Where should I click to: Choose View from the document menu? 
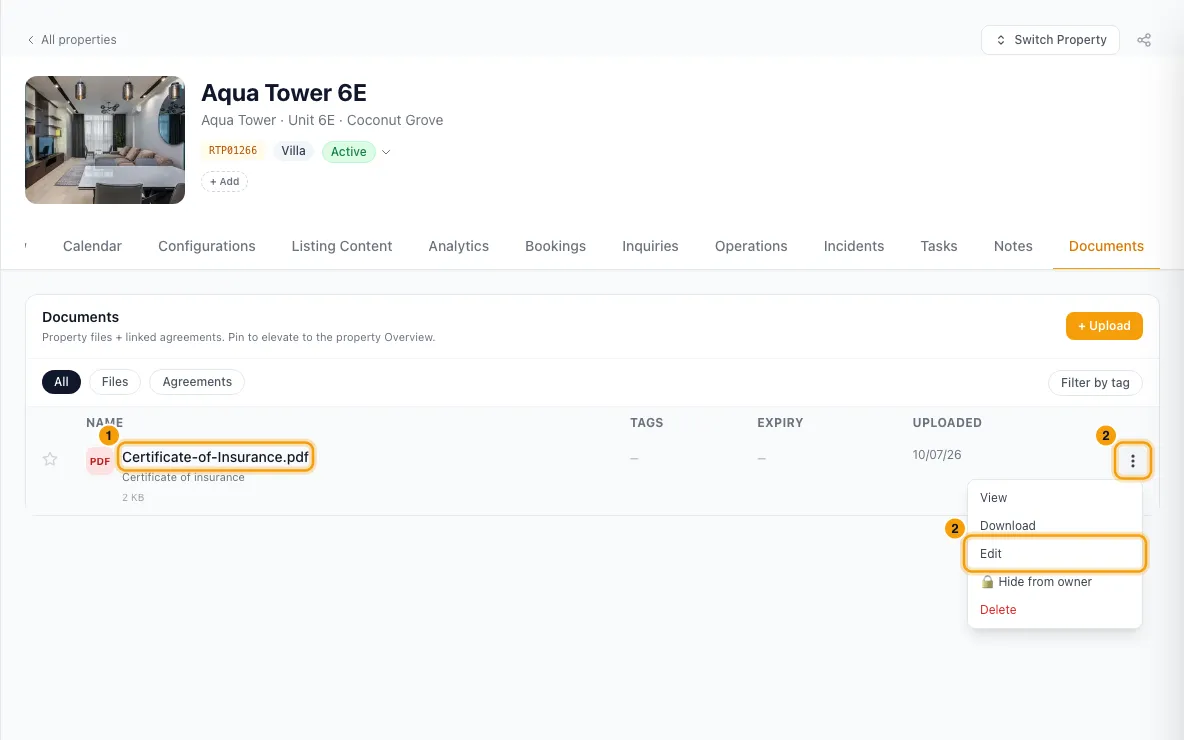coord(1054,498)
